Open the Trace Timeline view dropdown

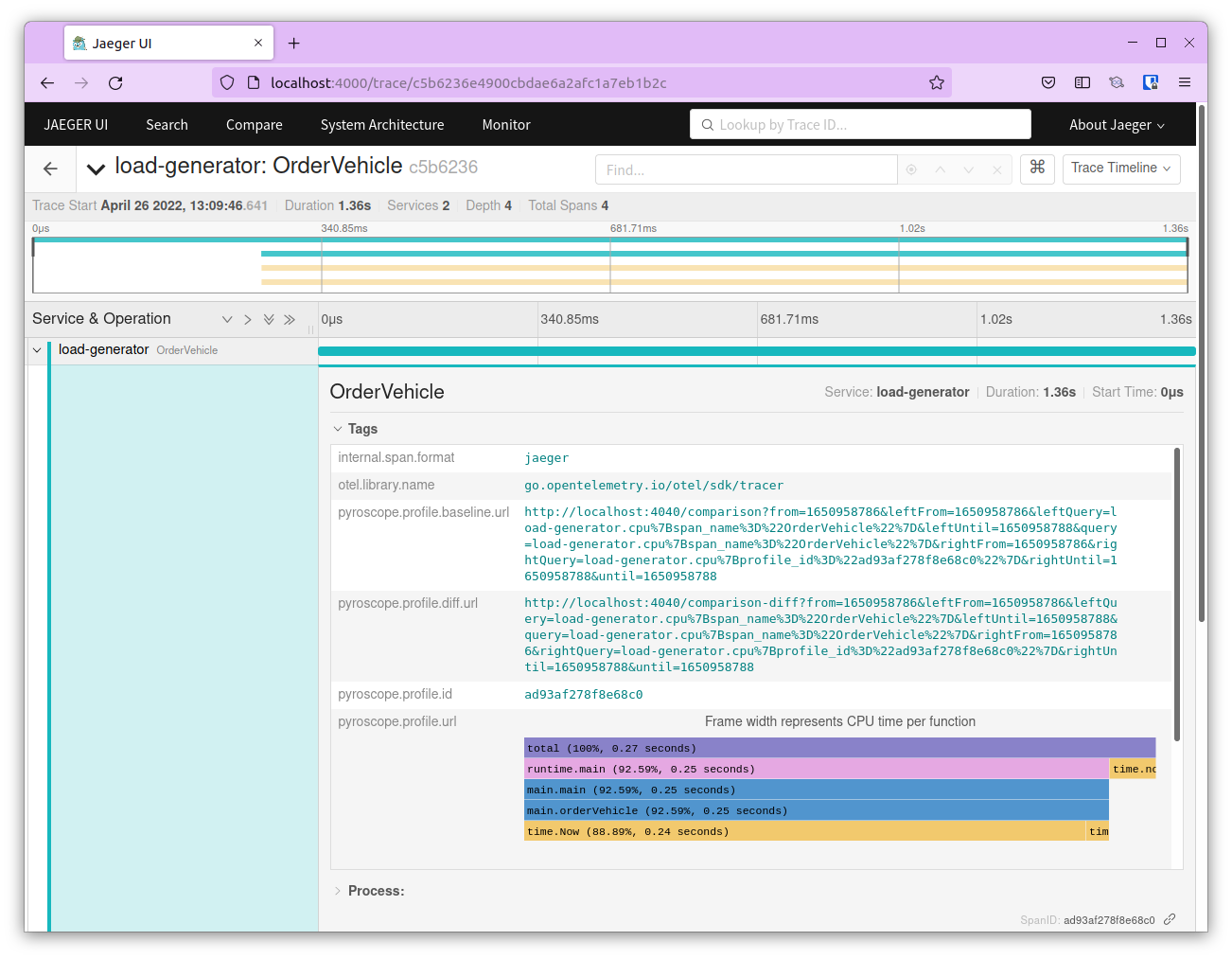tap(1121, 169)
